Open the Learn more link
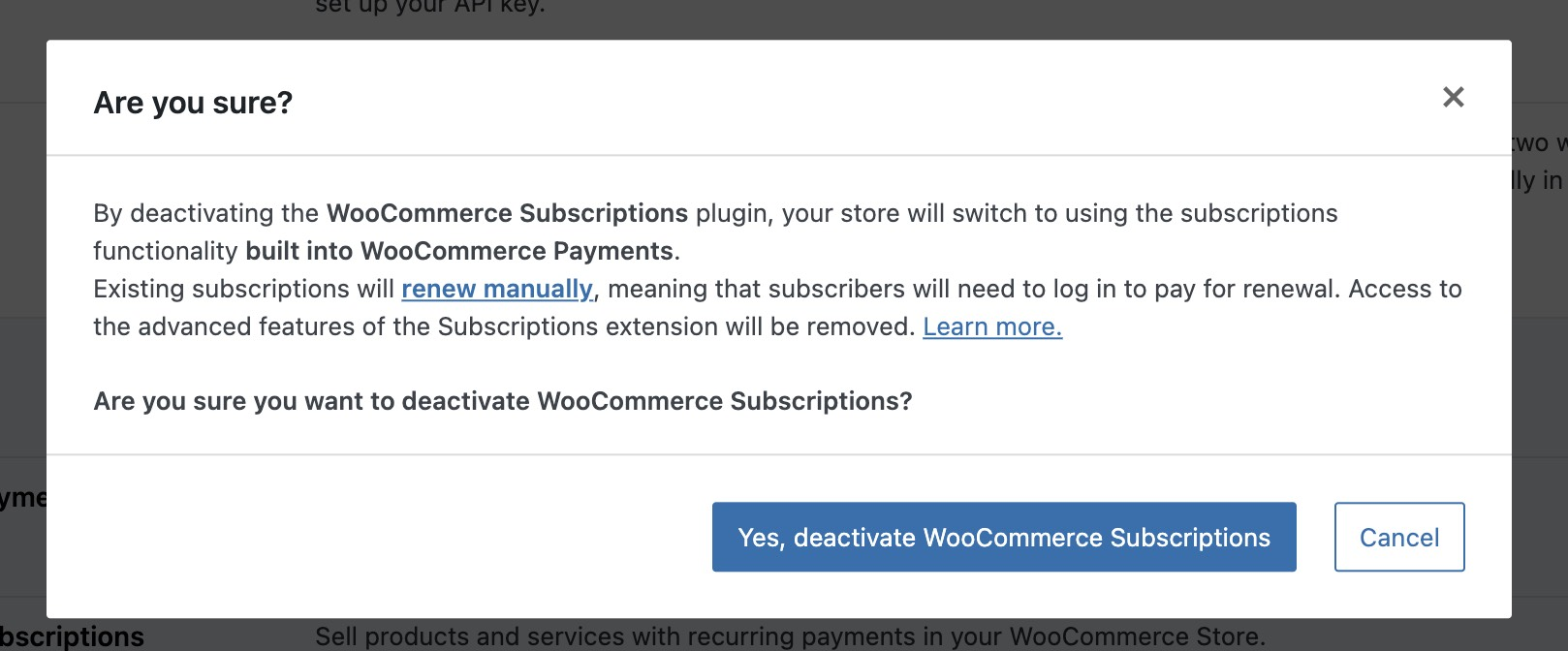The height and width of the screenshot is (651, 1568). (991, 326)
